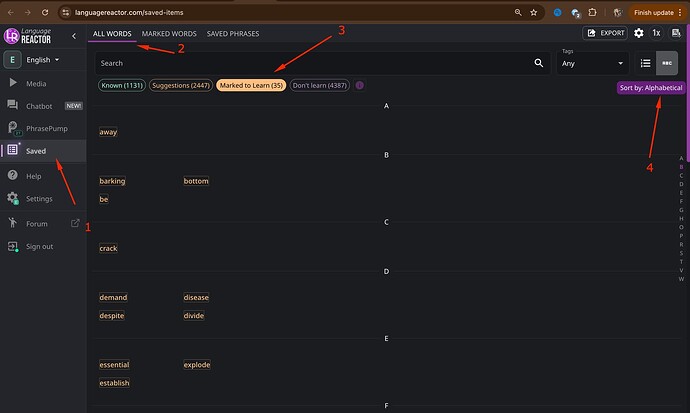
Task: Click the search magnifier icon
Action: [x=538, y=63]
